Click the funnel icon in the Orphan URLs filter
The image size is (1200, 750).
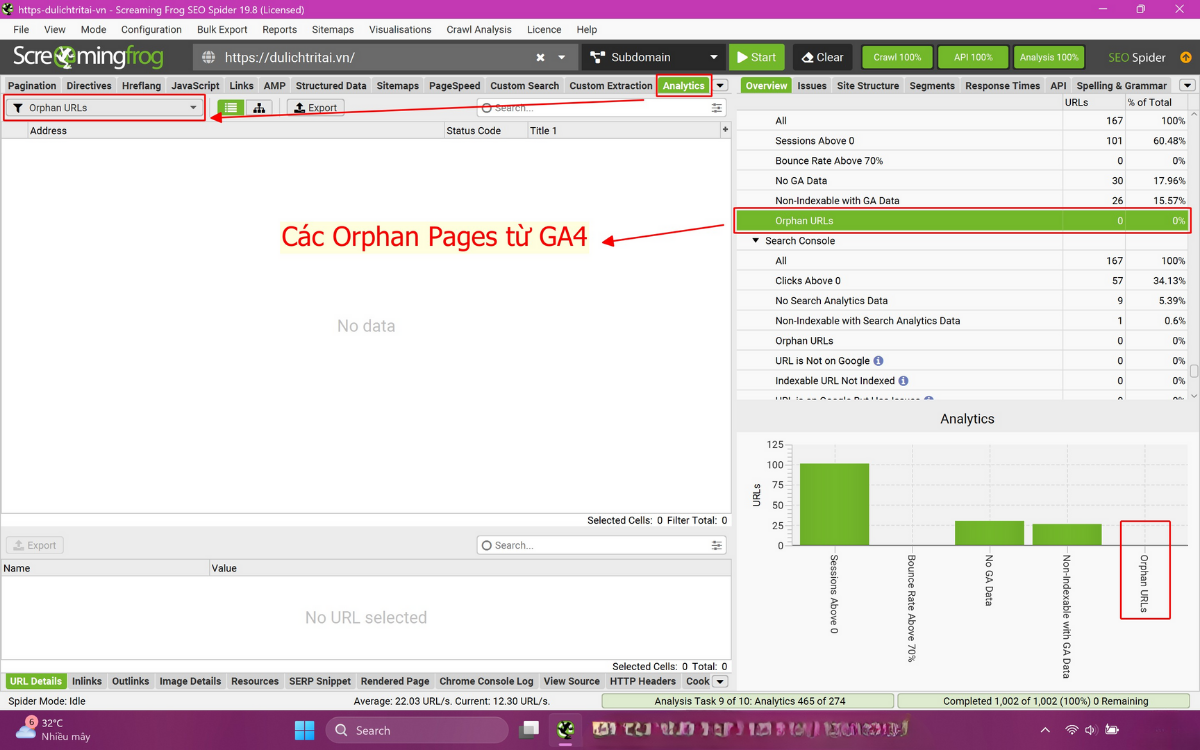point(20,107)
